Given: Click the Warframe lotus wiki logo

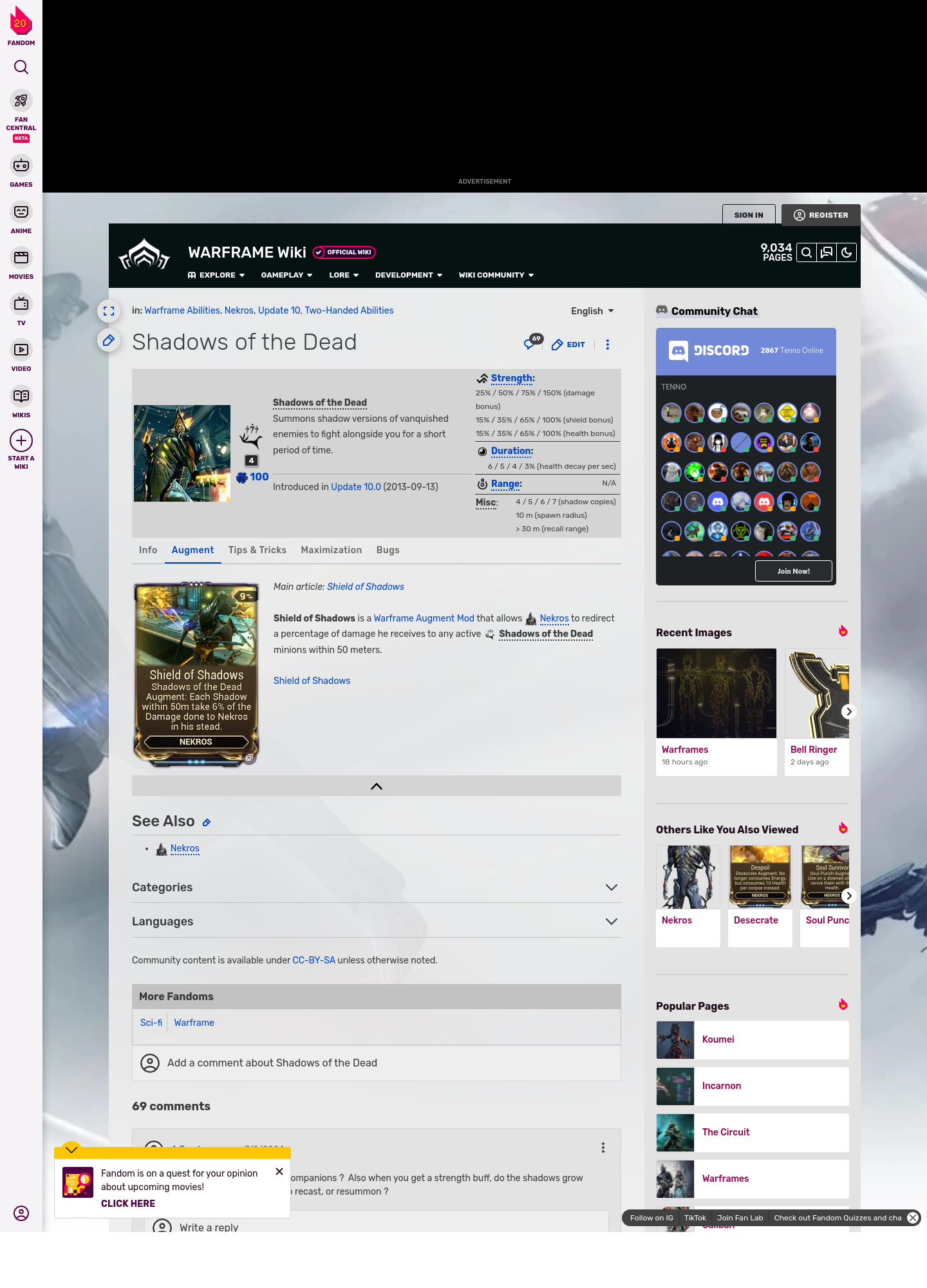Looking at the screenshot, I should pyautogui.click(x=144, y=255).
